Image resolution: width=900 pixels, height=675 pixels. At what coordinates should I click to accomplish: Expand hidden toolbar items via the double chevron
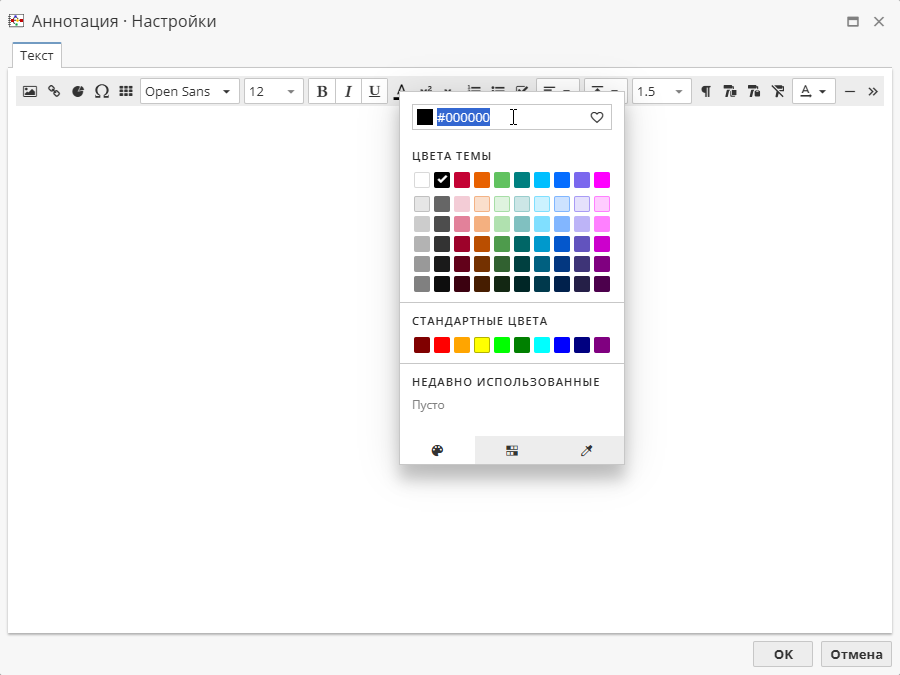872,91
